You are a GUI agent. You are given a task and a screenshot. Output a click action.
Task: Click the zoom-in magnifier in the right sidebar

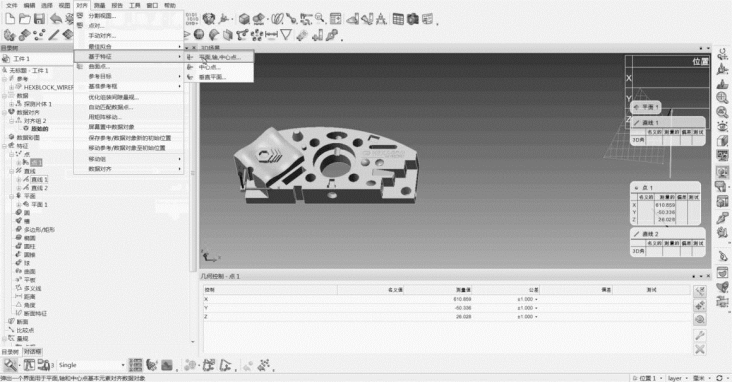pos(722,98)
